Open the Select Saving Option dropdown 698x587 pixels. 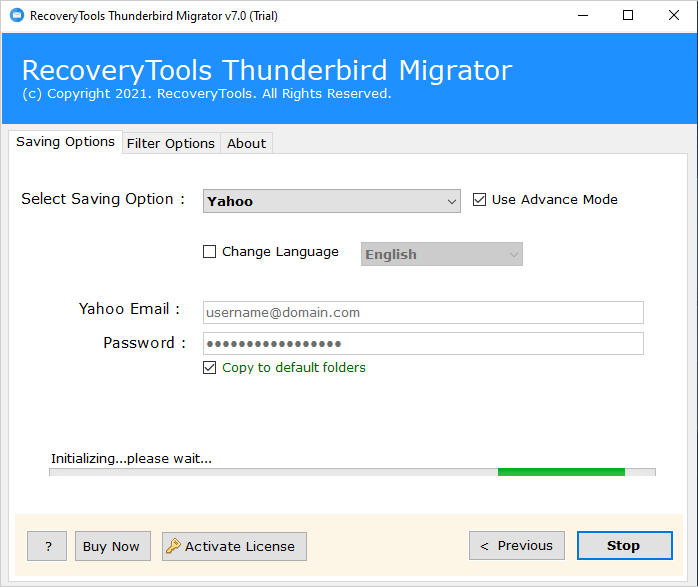tap(332, 201)
